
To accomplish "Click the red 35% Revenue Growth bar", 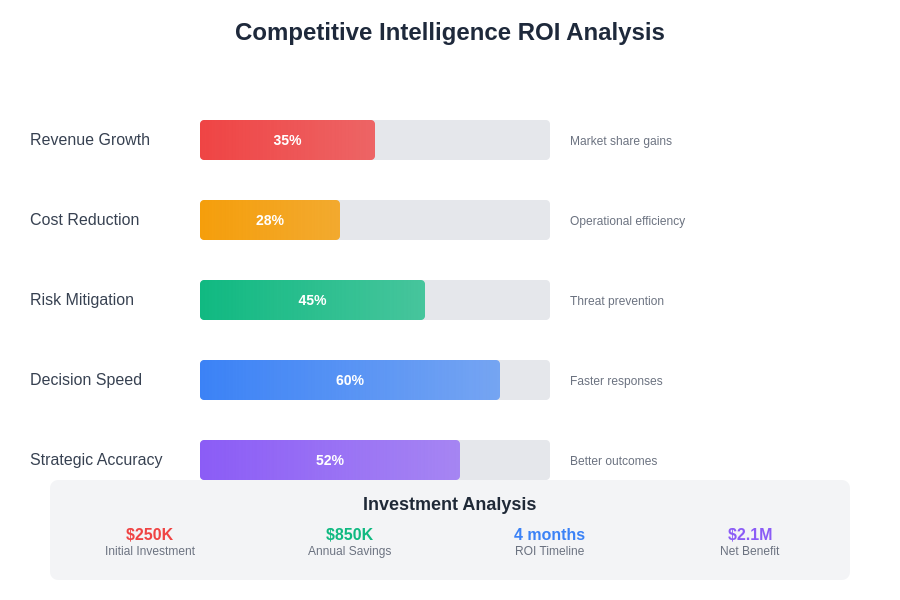I will [287, 140].
